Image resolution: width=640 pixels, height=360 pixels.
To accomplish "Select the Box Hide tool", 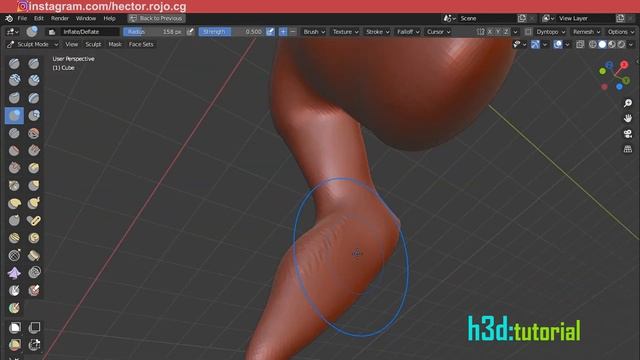I will 34,327.
